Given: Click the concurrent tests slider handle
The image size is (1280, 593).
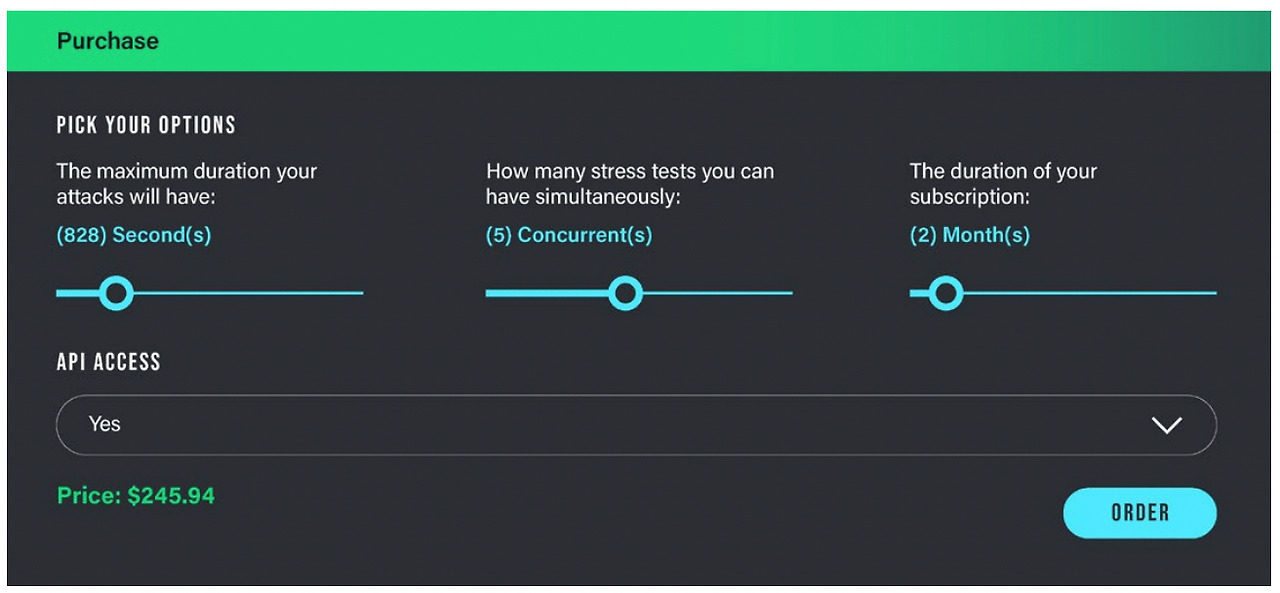Looking at the screenshot, I should [x=625, y=292].
